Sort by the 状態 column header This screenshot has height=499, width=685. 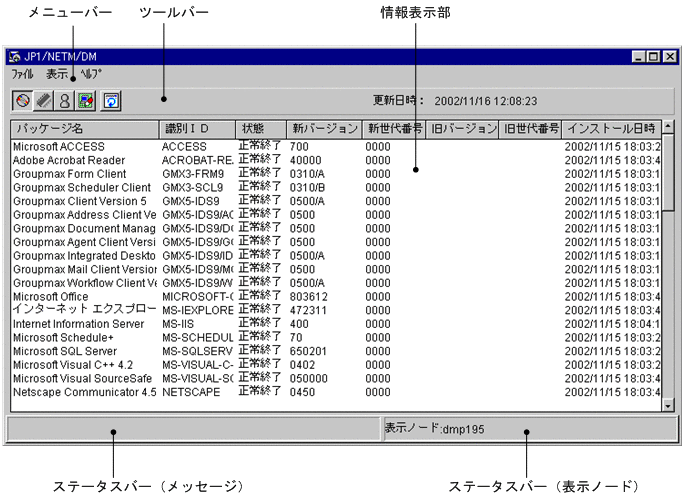click(261, 129)
